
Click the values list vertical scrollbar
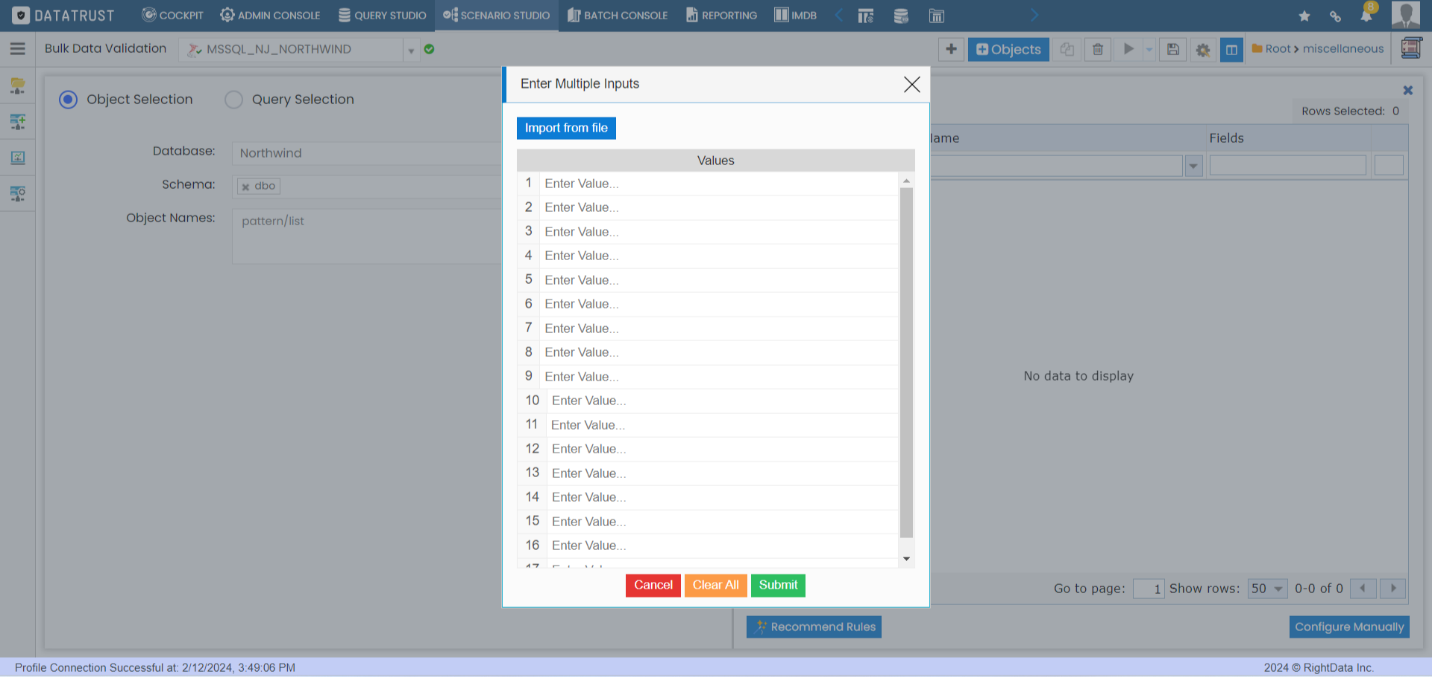click(906, 360)
